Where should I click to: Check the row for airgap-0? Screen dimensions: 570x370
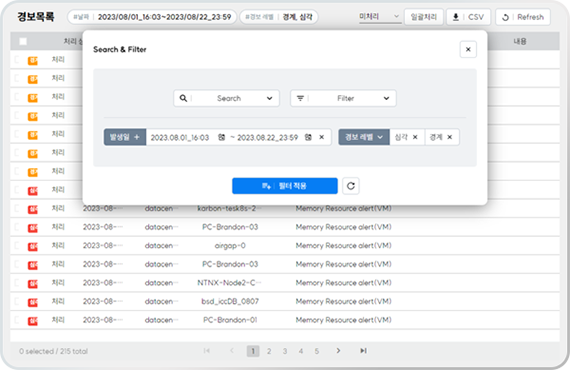(17, 245)
